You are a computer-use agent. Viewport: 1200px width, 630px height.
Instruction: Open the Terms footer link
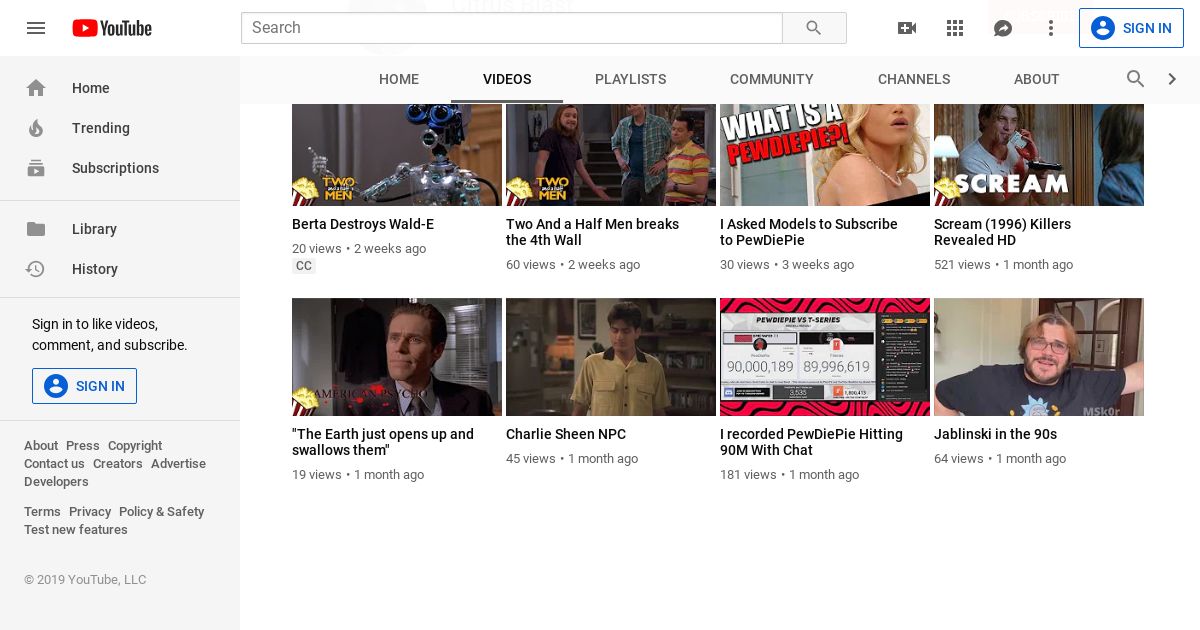42,512
